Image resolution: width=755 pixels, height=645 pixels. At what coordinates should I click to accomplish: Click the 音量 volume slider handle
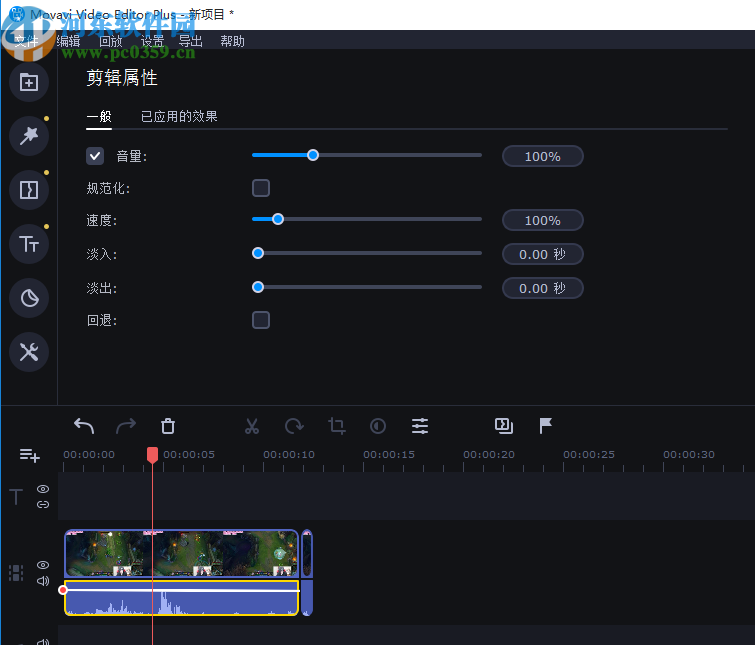coord(313,155)
